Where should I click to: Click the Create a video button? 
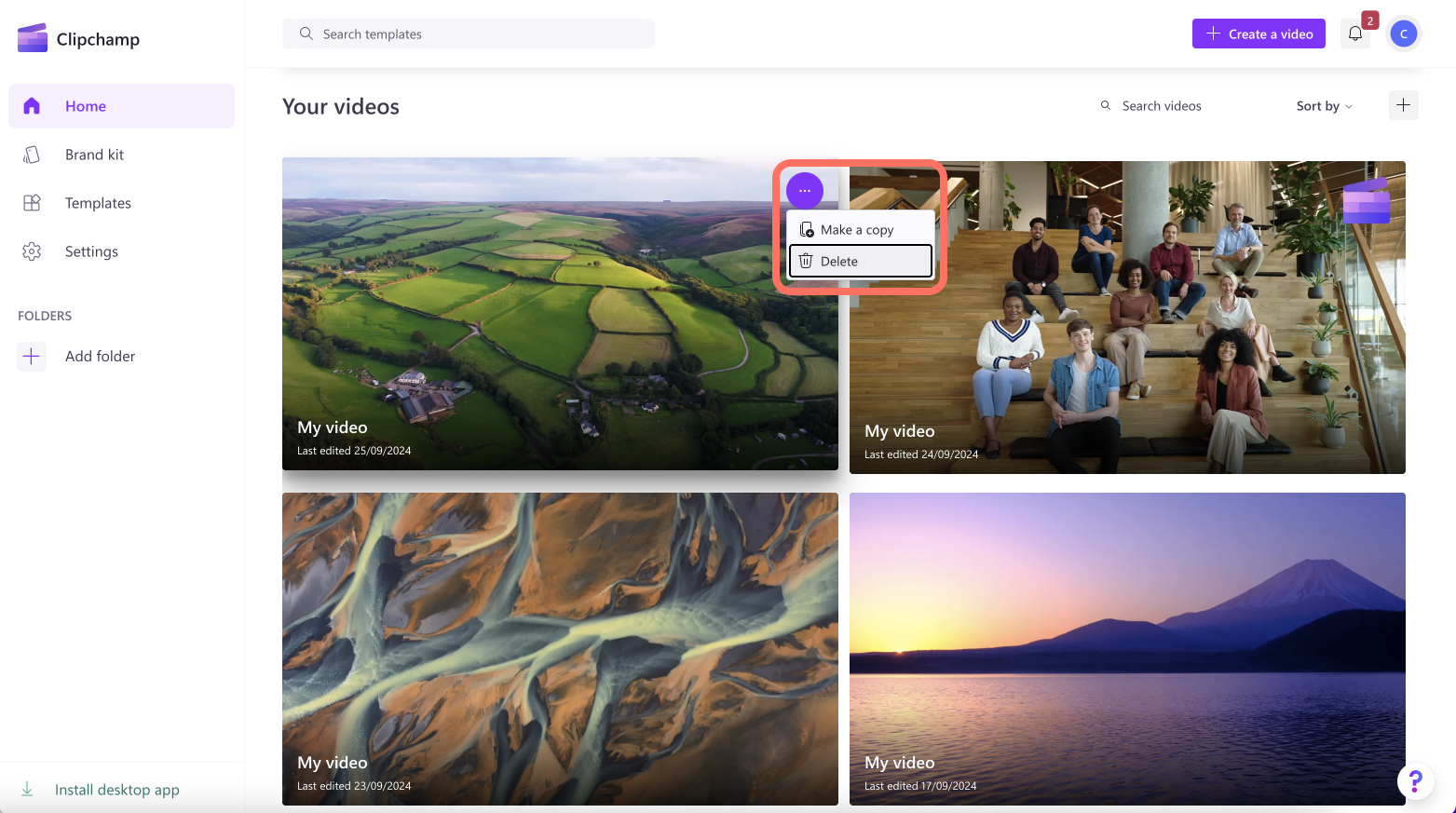pos(1259,34)
